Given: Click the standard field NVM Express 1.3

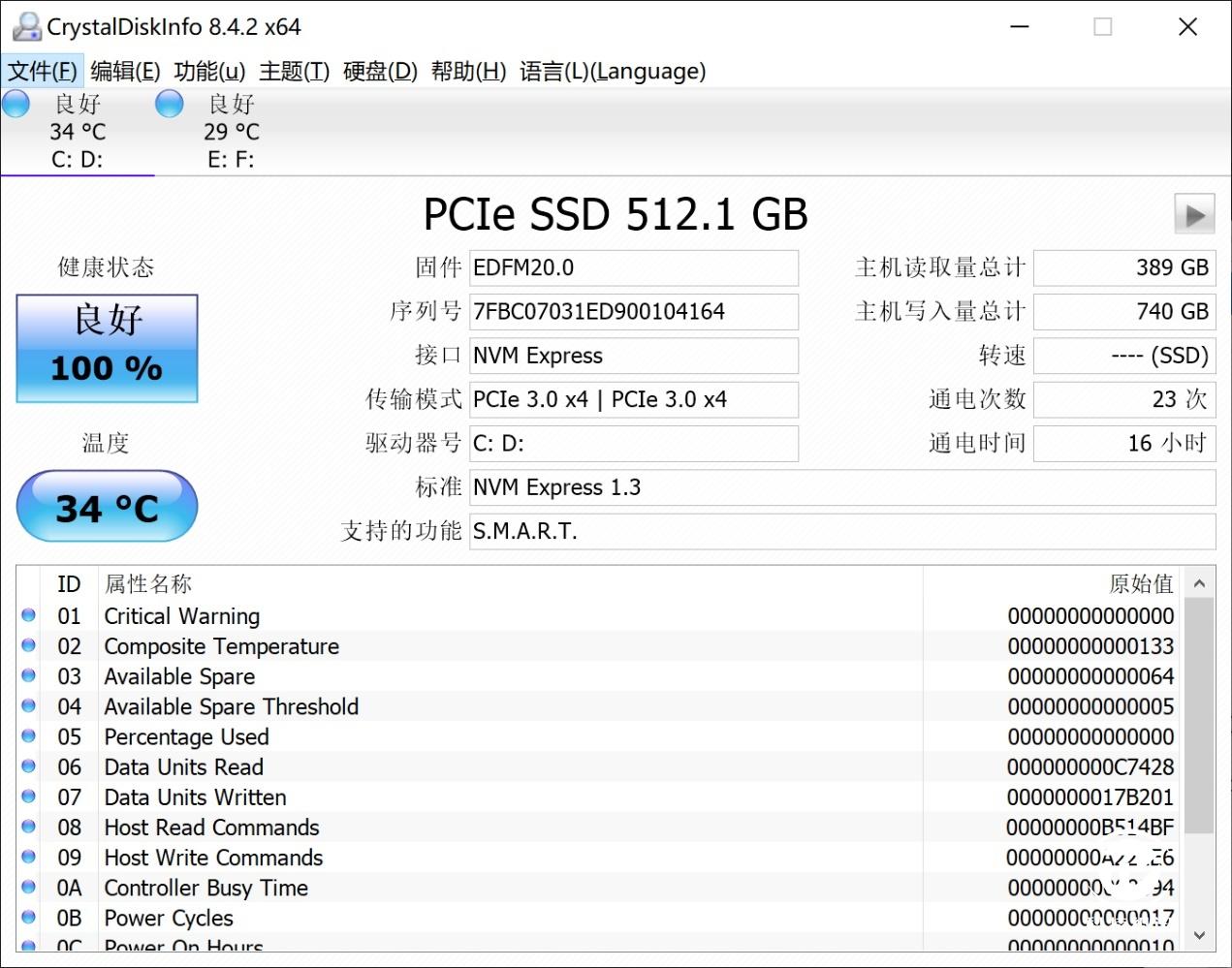Looking at the screenshot, I should 842,487.
